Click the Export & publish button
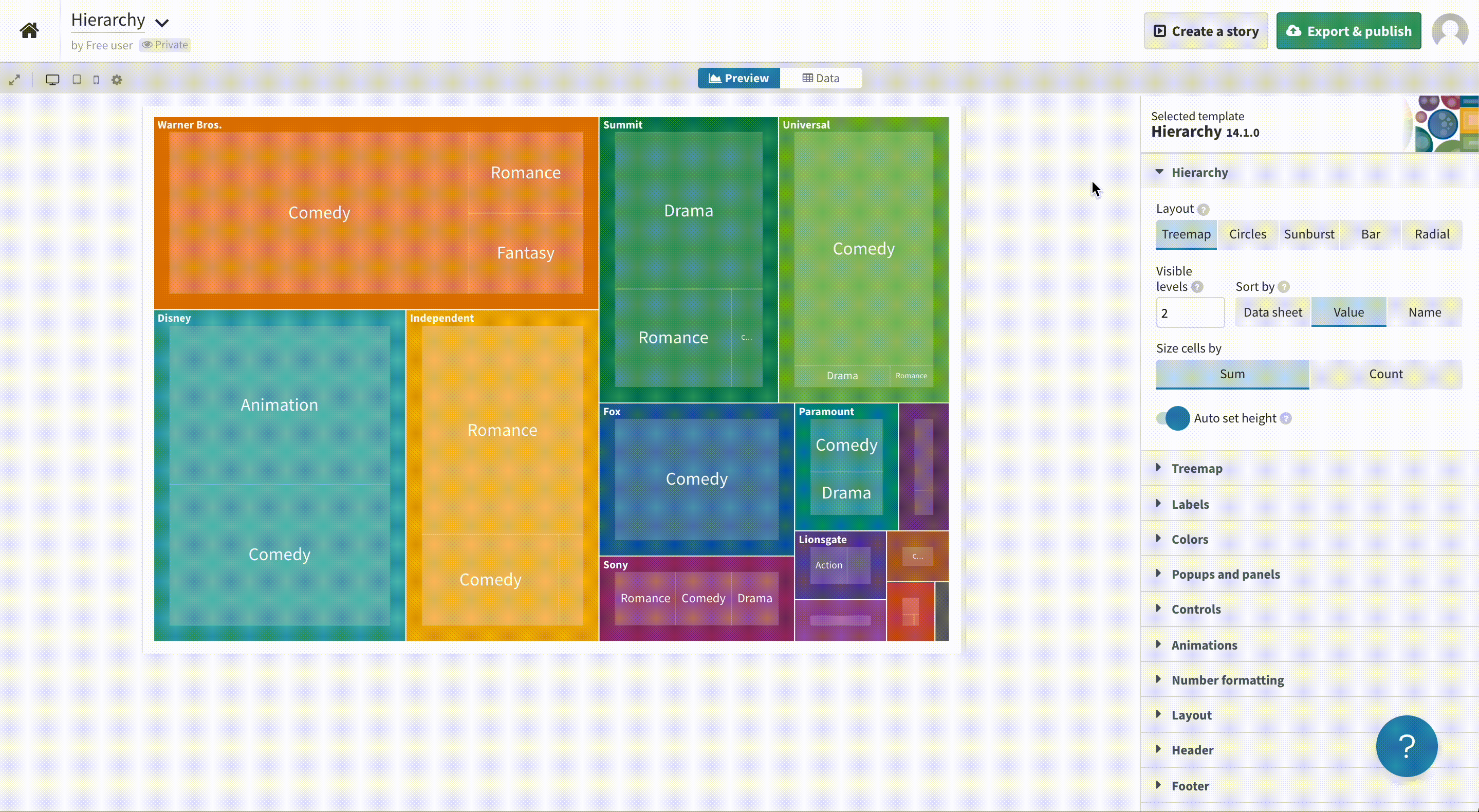 (1348, 31)
